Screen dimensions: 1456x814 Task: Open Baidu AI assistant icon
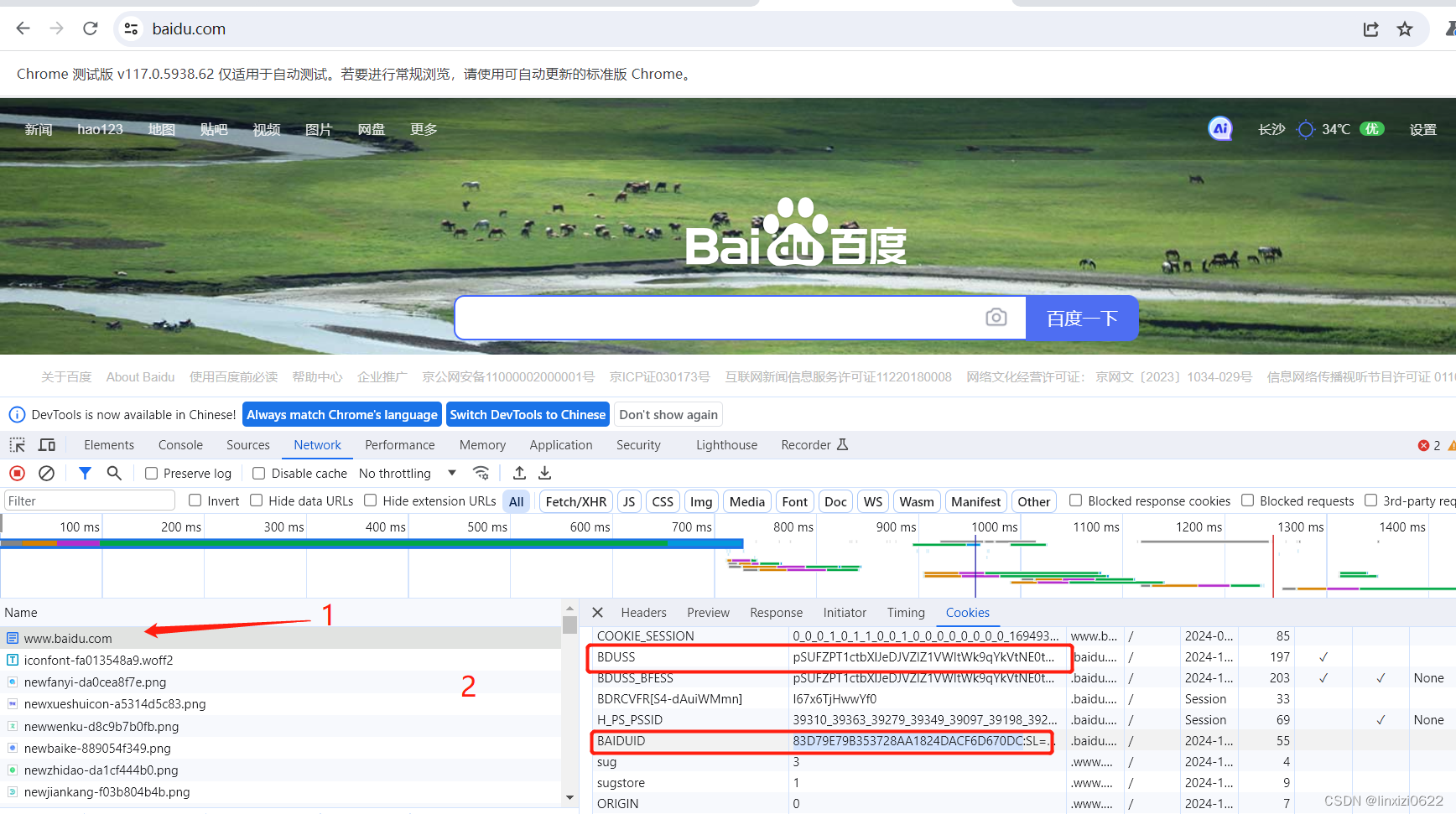coord(1220,128)
